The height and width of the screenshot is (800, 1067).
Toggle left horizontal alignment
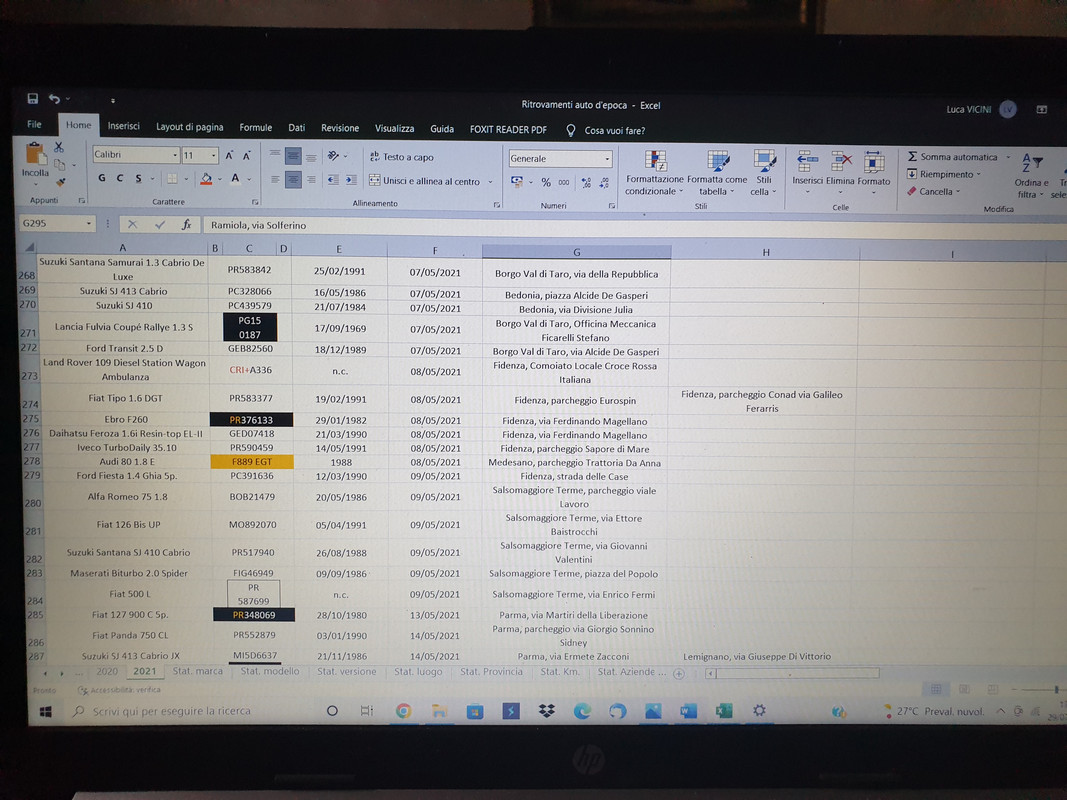click(275, 180)
